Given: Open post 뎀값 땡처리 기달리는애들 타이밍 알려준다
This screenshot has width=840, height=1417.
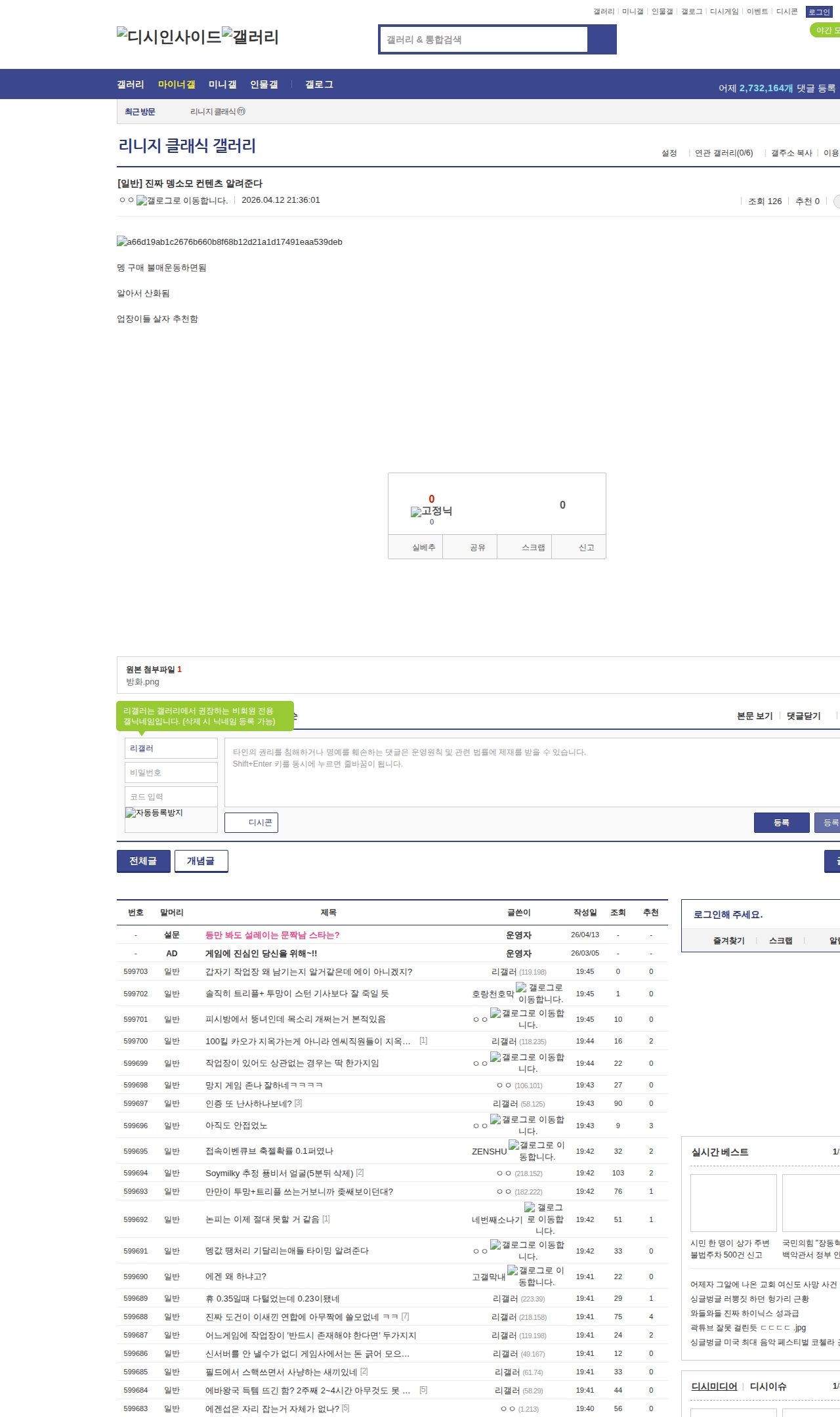Looking at the screenshot, I should point(287,1251).
